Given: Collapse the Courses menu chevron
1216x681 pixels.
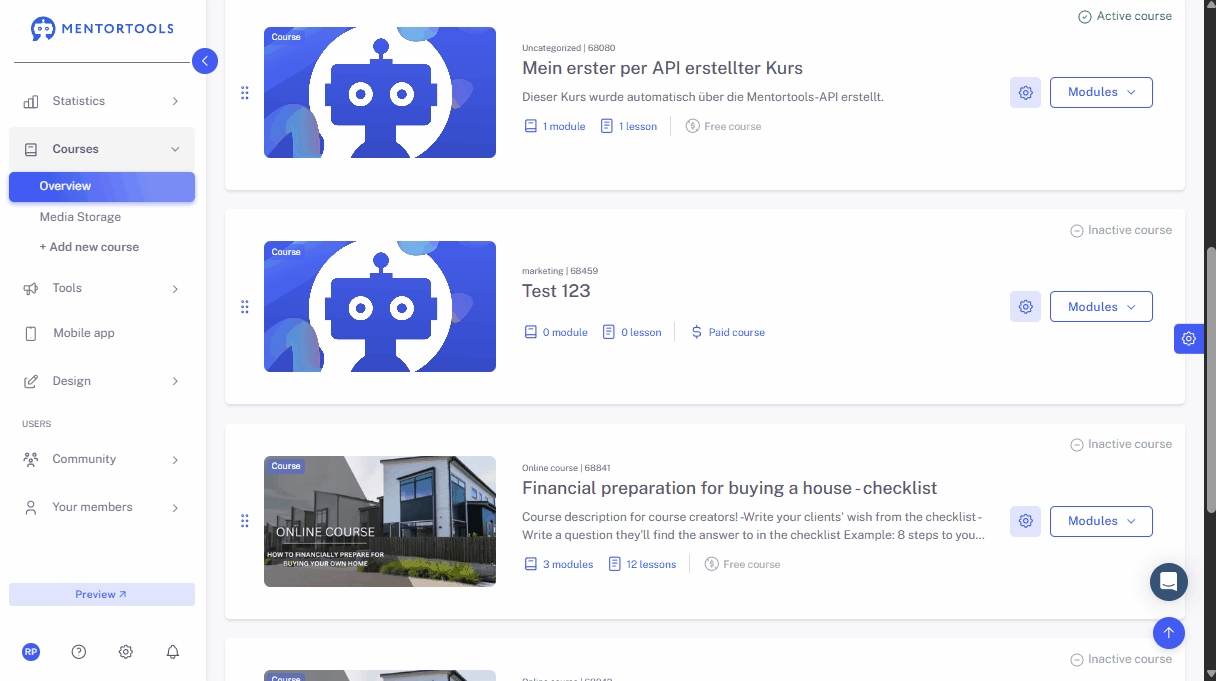Looking at the screenshot, I should 175,149.
